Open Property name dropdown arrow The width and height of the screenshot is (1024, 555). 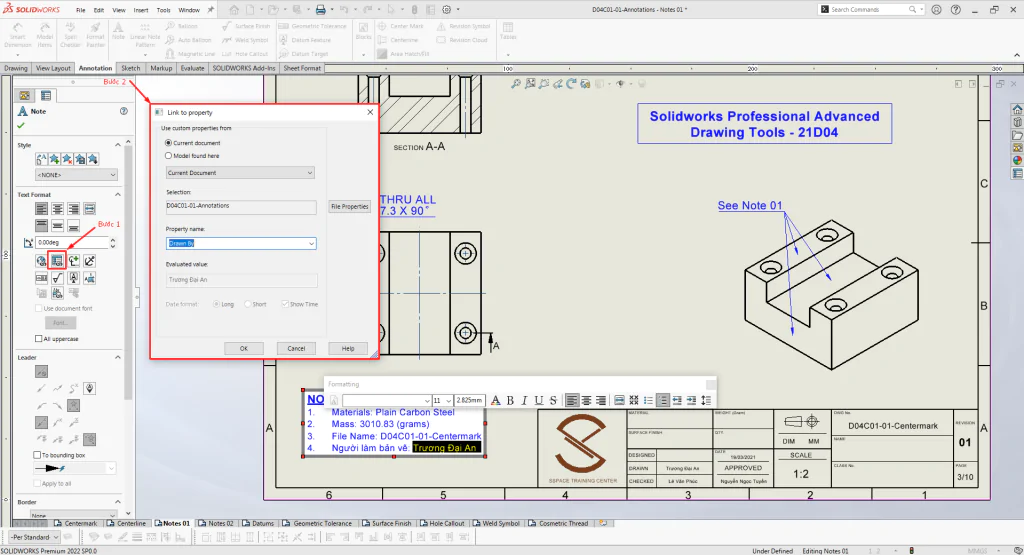pos(311,244)
